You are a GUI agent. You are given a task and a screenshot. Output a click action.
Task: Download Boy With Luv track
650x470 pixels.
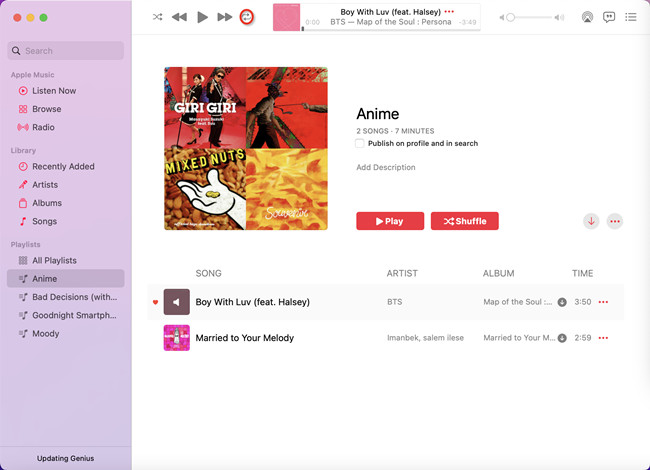click(562, 302)
